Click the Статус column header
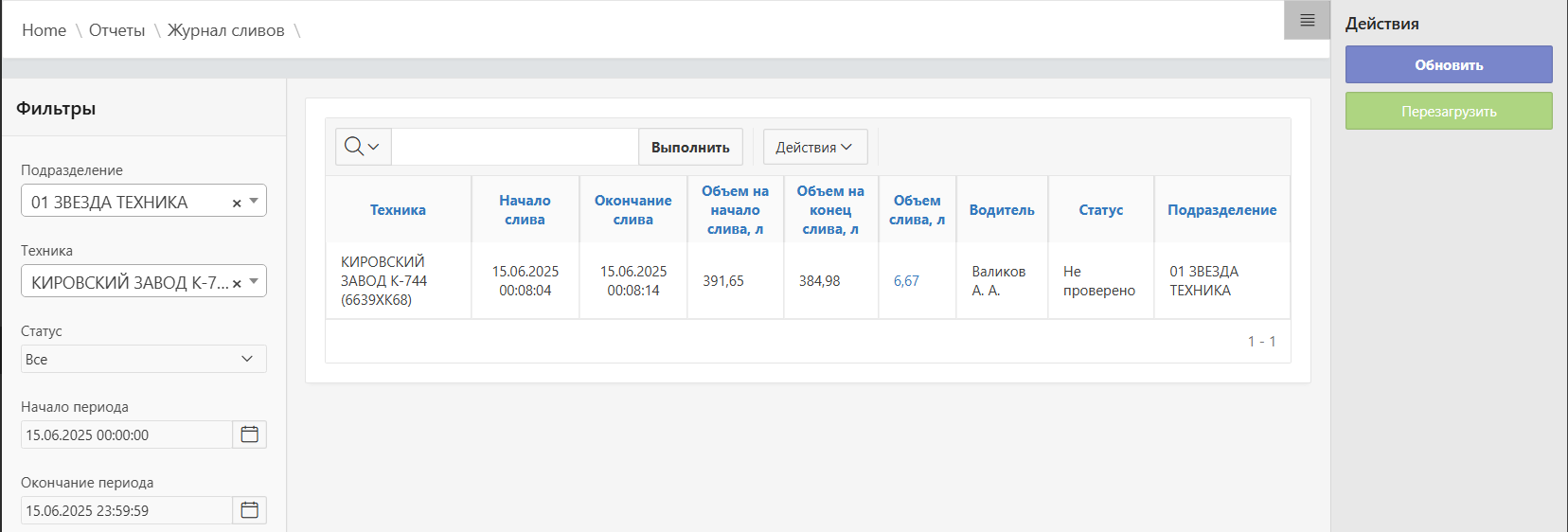Image resolution: width=1568 pixels, height=532 pixels. tap(1100, 210)
